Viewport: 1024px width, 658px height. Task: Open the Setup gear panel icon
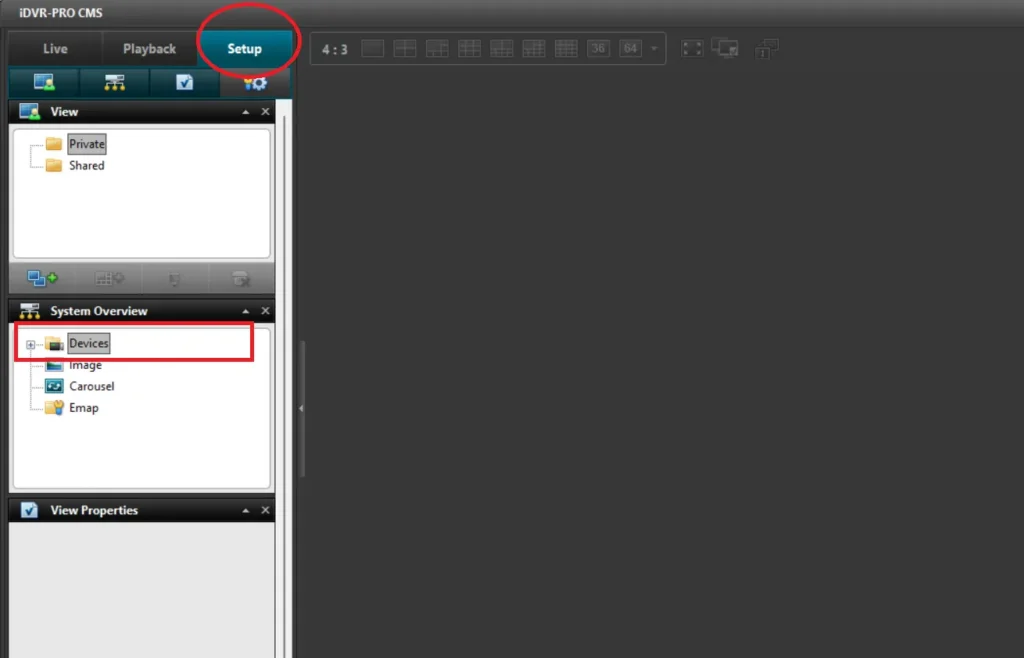pos(254,83)
